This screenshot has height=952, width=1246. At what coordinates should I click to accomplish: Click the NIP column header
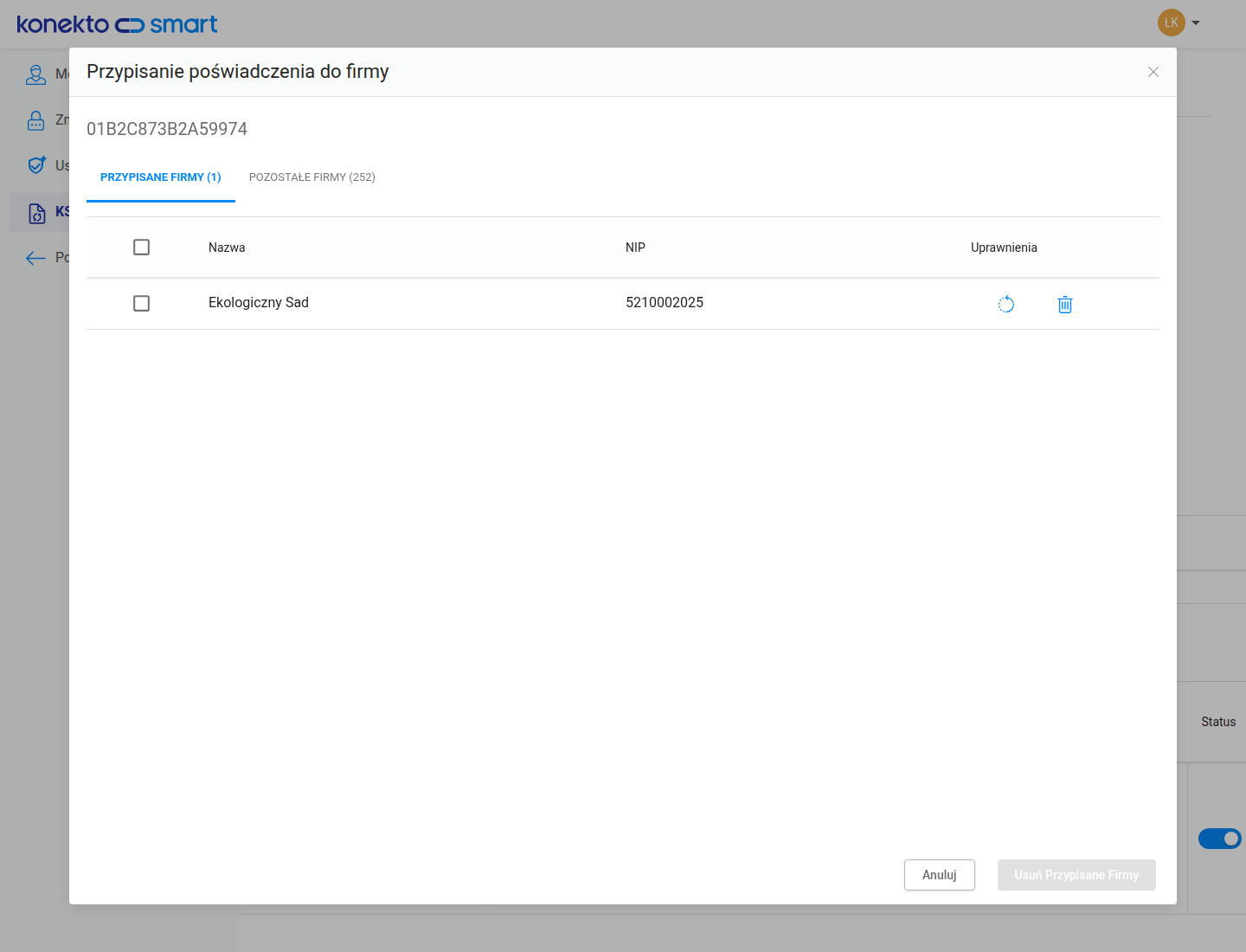(635, 248)
